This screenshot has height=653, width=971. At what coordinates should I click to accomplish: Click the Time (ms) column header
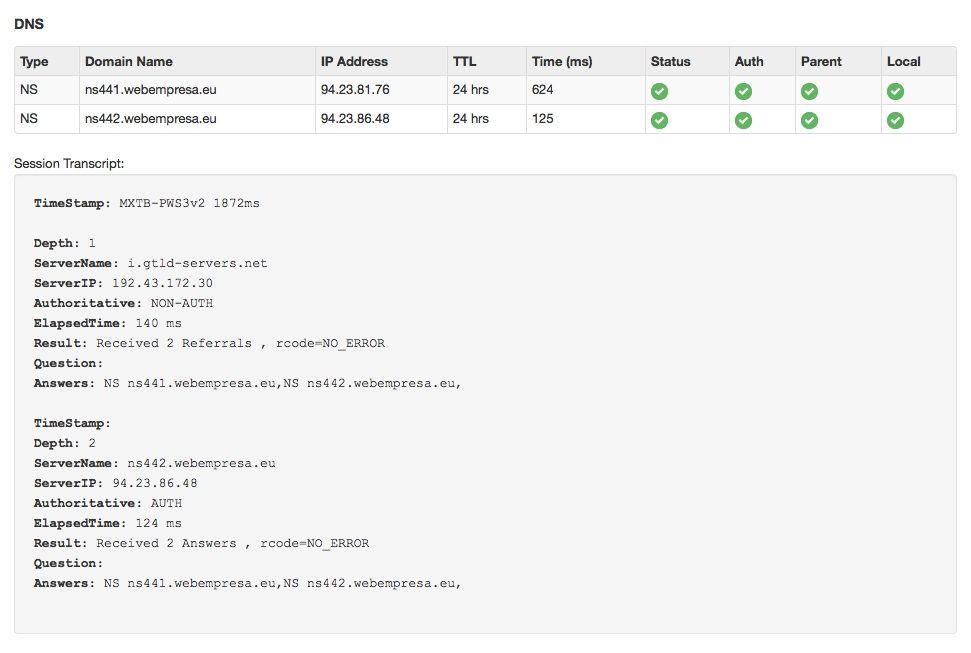tap(562, 61)
